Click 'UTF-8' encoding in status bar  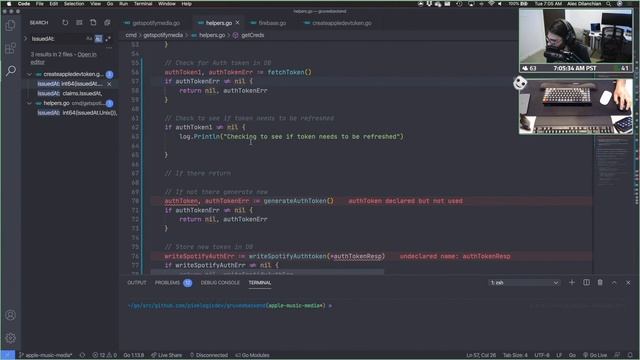click(x=542, y=355)
